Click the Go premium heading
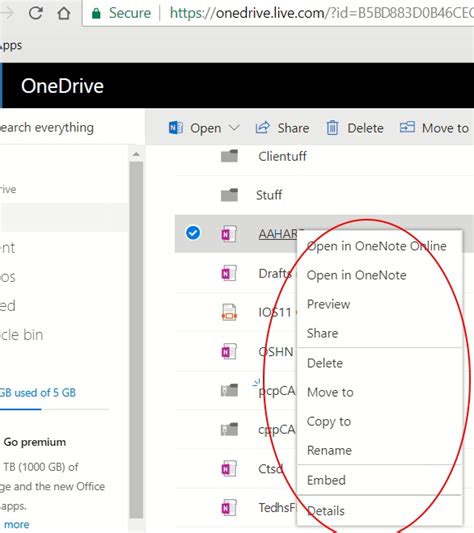Image resolution: width=474 pixels, height=533 pixels. point(35,442)
